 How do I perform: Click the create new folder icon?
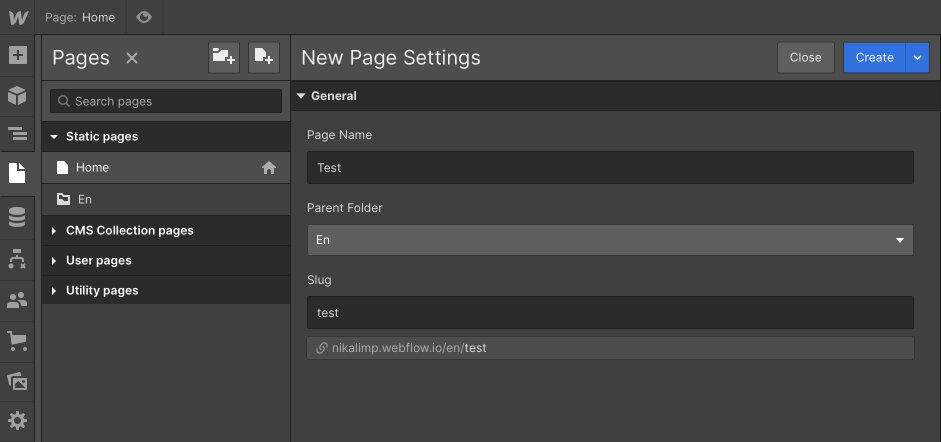pos(224,58)
